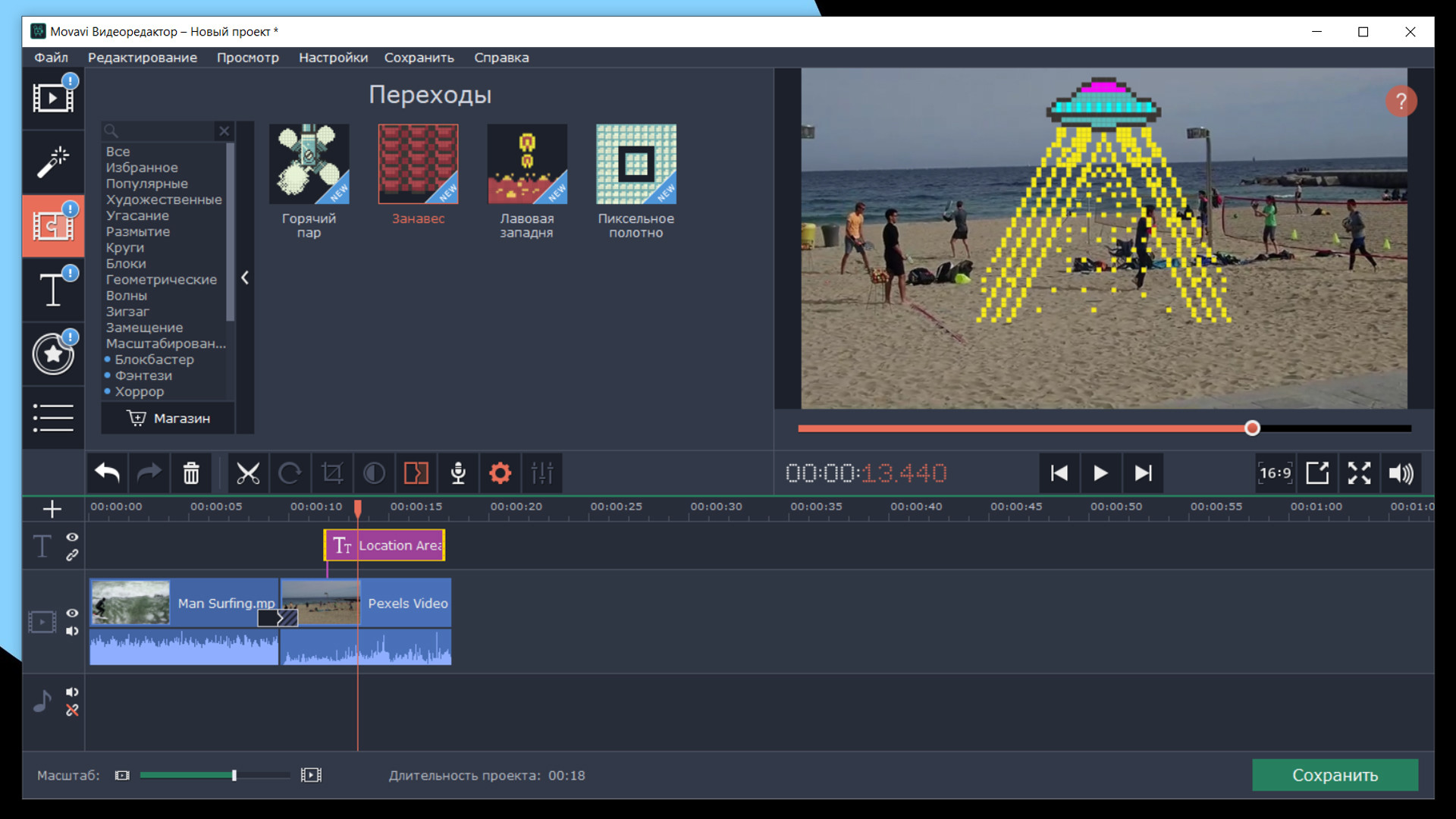Delete selection with trash can icon
This screenshot has height=819, width=1456.
click(x=191, y=473)
